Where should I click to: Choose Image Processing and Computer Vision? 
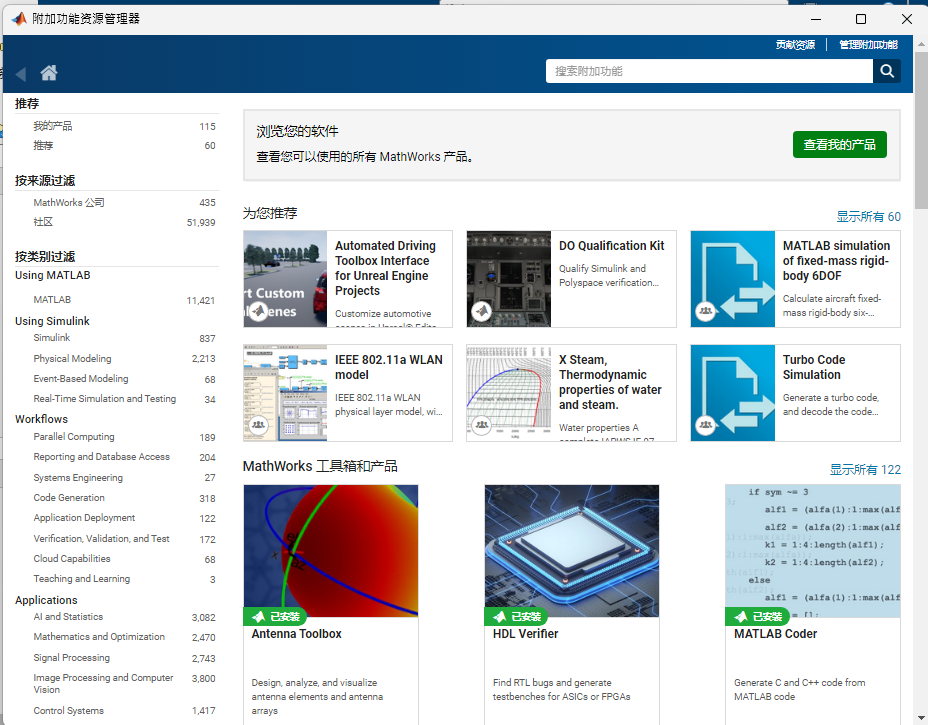coord(103,684)
